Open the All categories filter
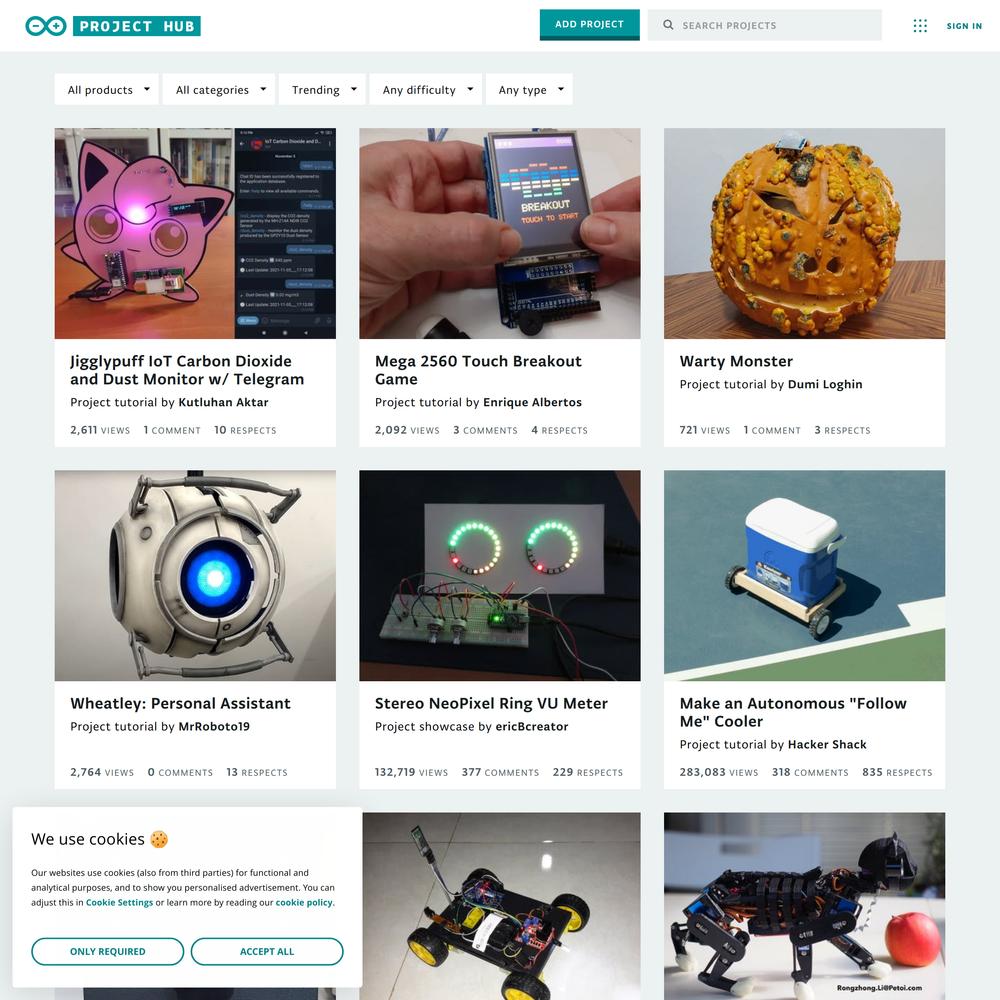Image resolution: width=1000 pixels, height=1000 pixels. pyautogui.click(x=219, y=89)
